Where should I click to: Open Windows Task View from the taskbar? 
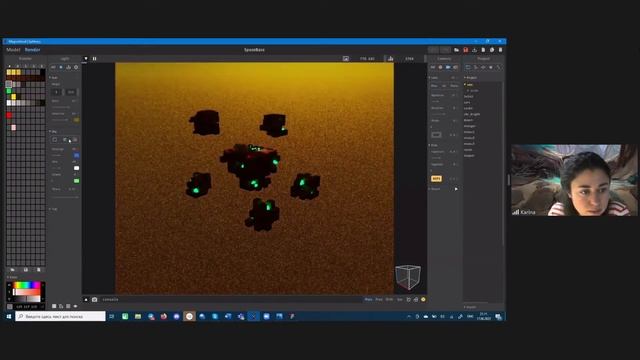pyautogui.click(x=111, y=316)
